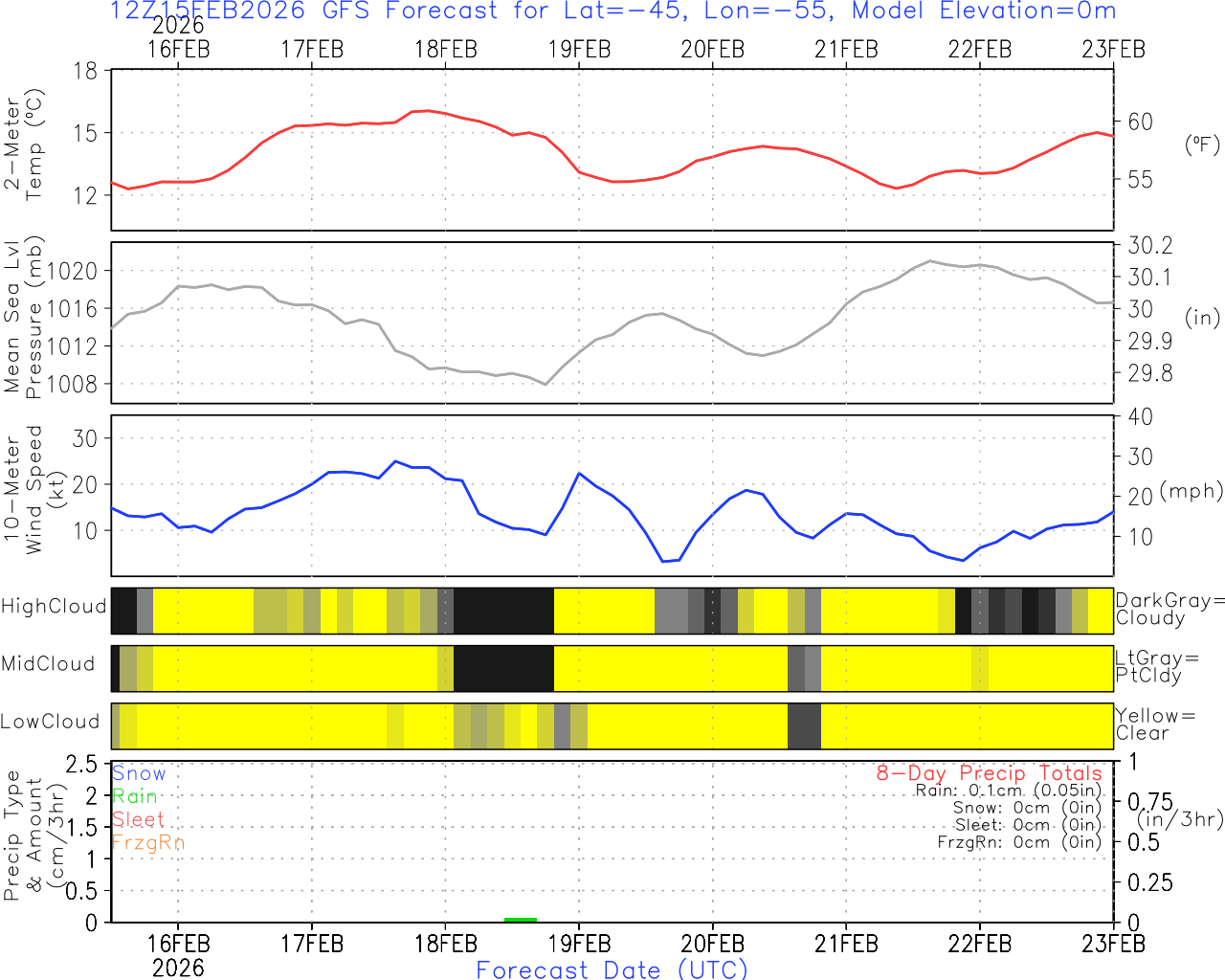
Task: Select the HighCloud row label
Action: [x=54, y=607]
